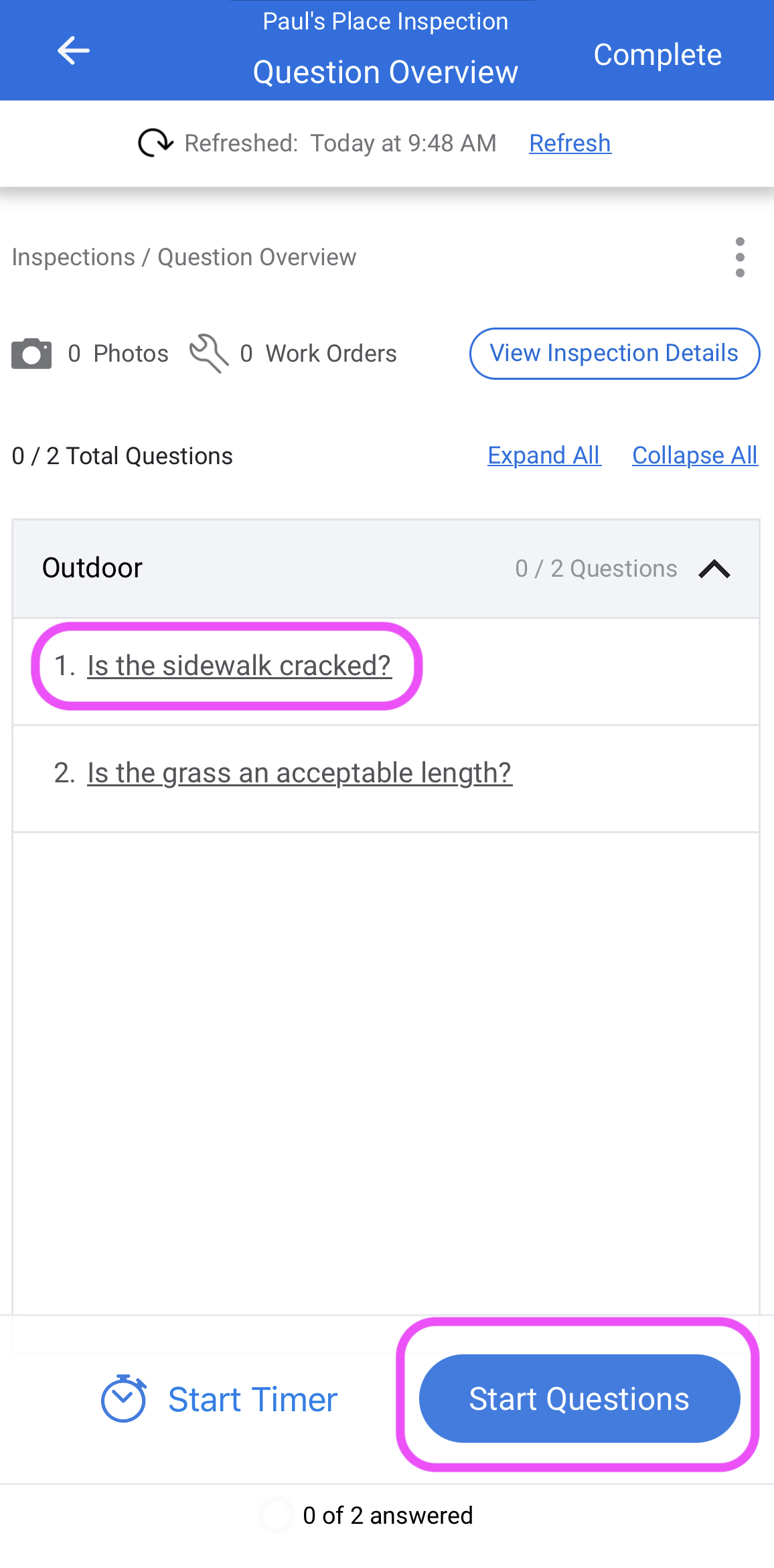Screen dimensions: 774x1568
Task: Click Collapse All link
Action: (694, 455)
